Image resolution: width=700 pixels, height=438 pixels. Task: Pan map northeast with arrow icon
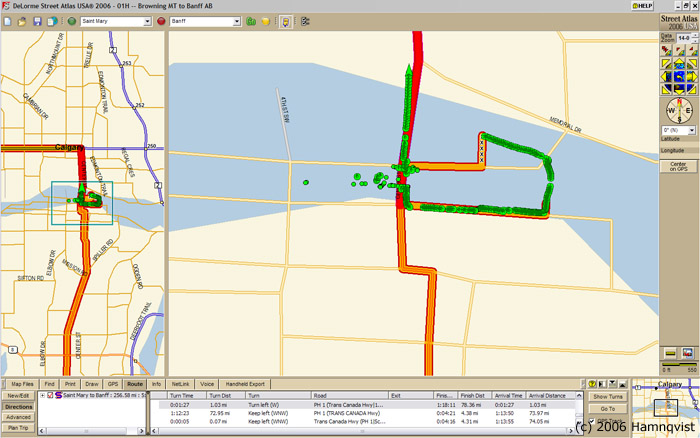tap(692, 64)
